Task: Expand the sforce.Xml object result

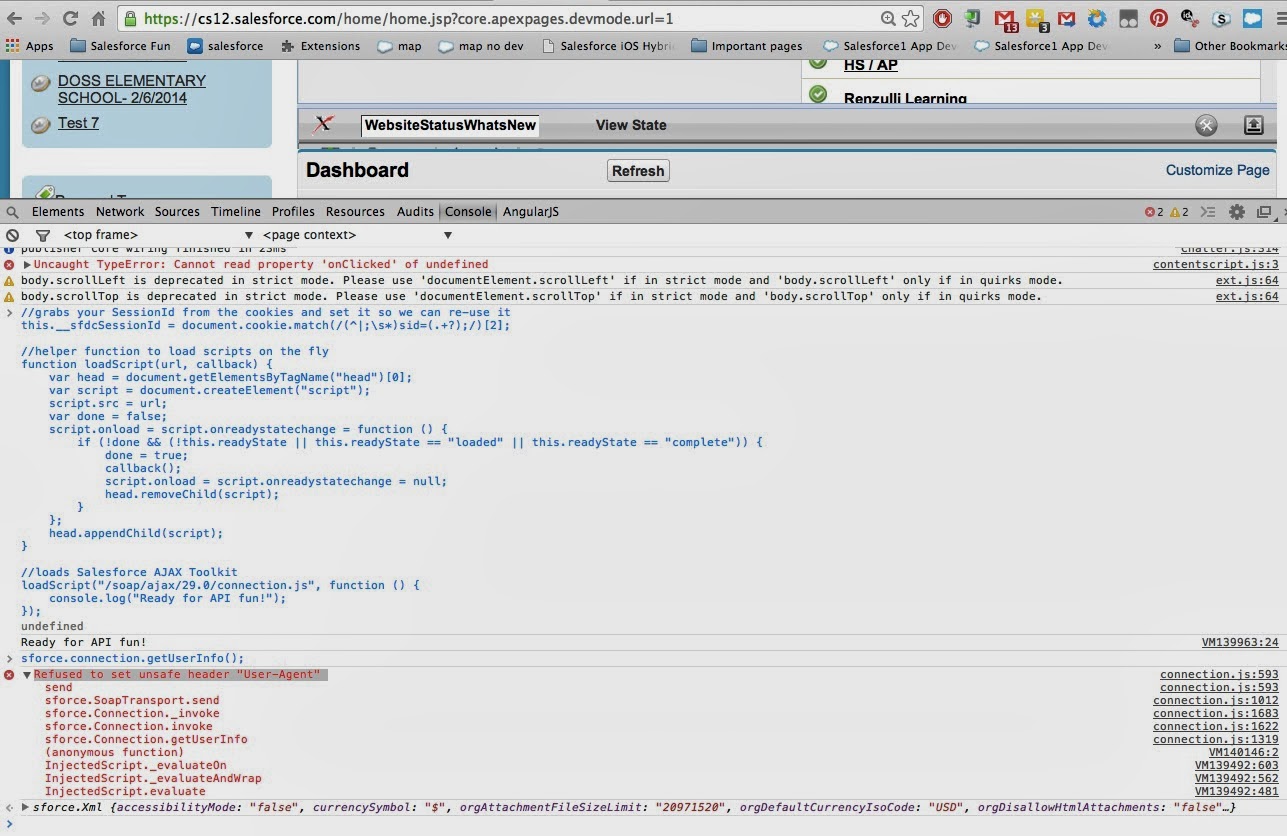Action: (26, 807)
